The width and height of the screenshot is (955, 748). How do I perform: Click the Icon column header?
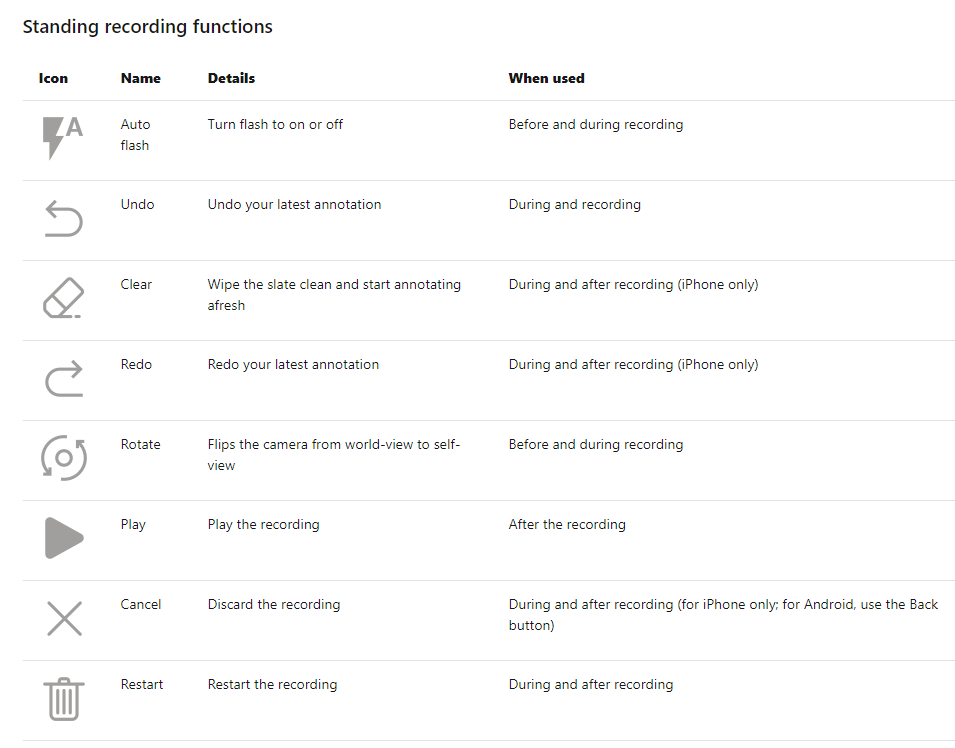click(53, 78)
